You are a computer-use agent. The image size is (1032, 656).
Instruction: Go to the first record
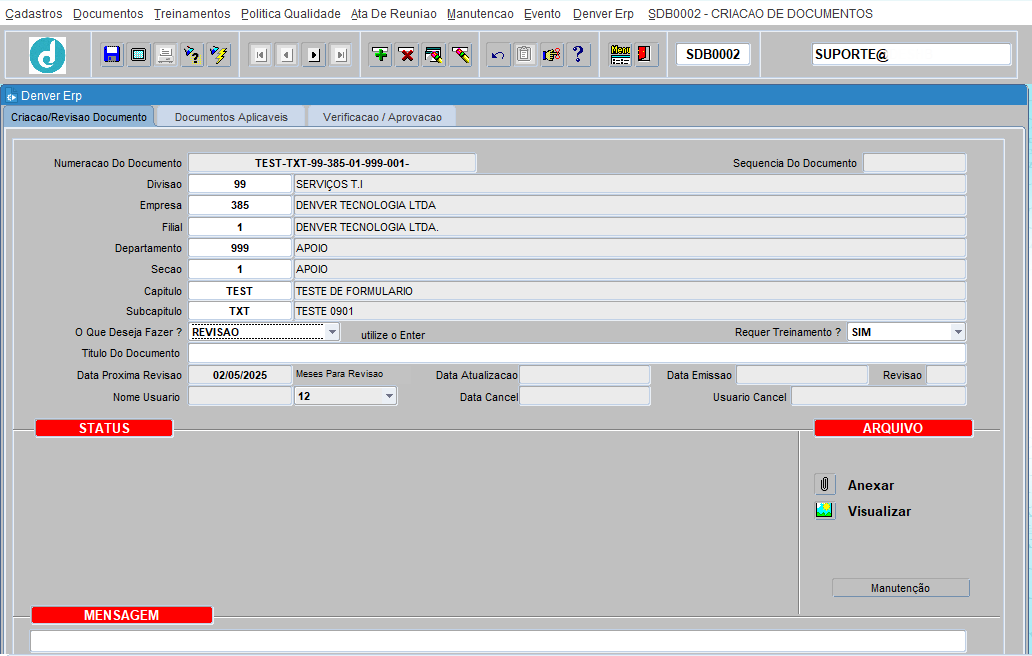pyautogui.click(x=261, y=55)
